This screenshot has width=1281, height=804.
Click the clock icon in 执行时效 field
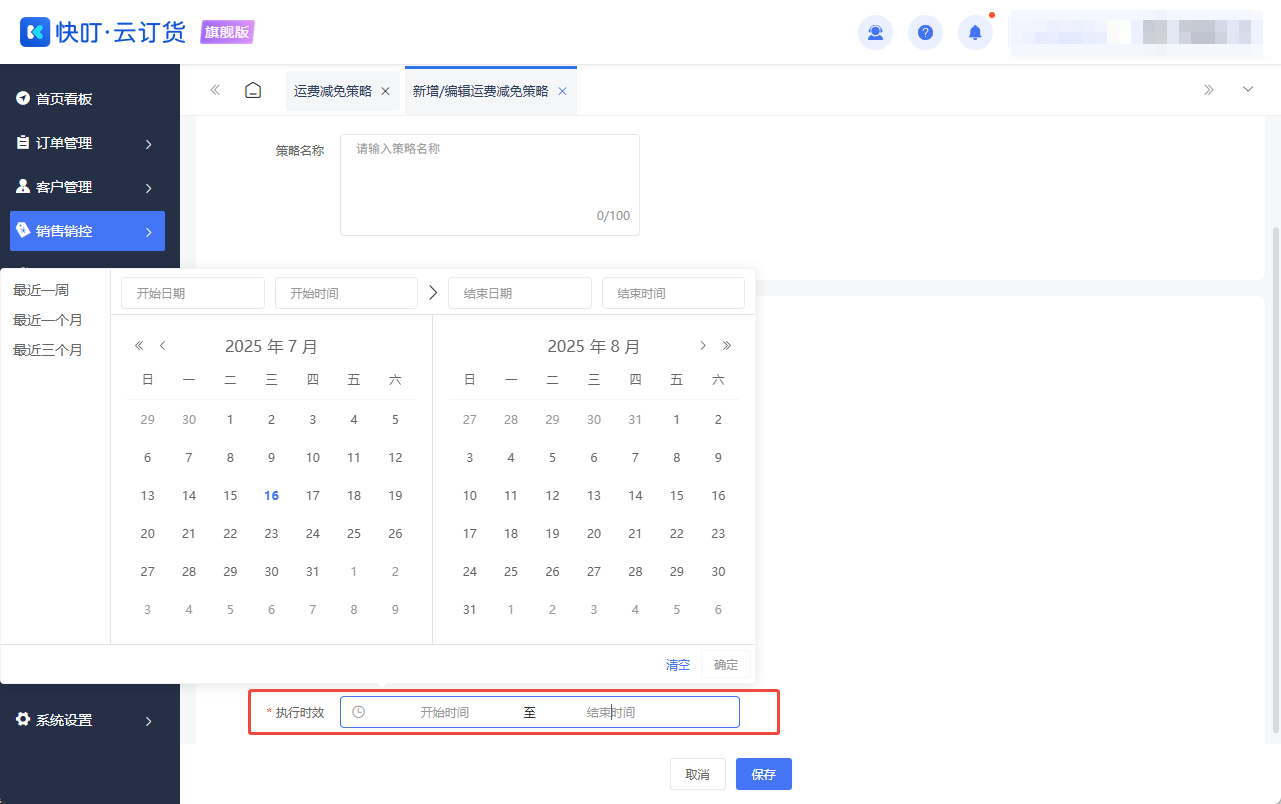(359, 712)
